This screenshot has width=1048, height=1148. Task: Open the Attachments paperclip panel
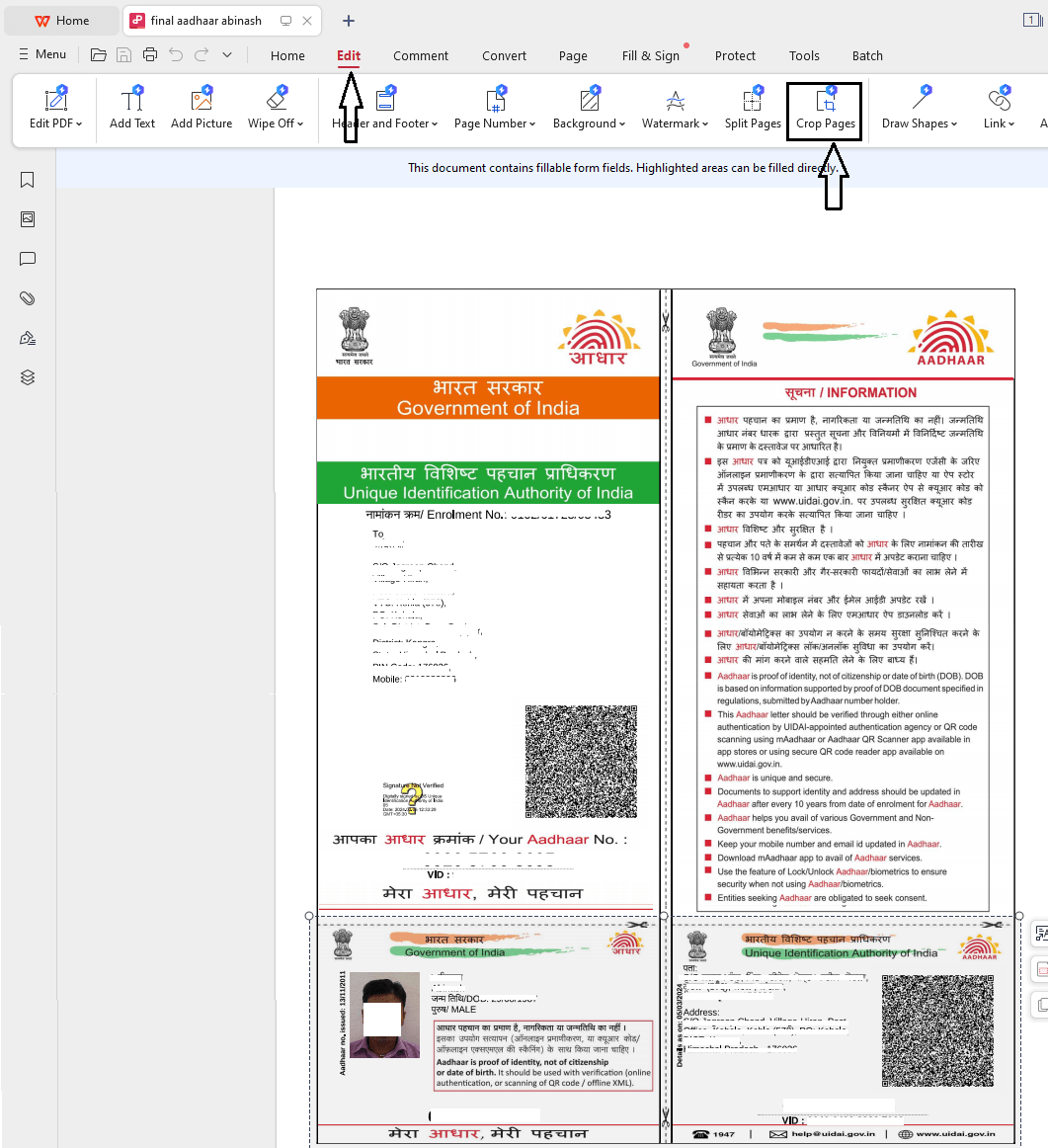[27, 298]
